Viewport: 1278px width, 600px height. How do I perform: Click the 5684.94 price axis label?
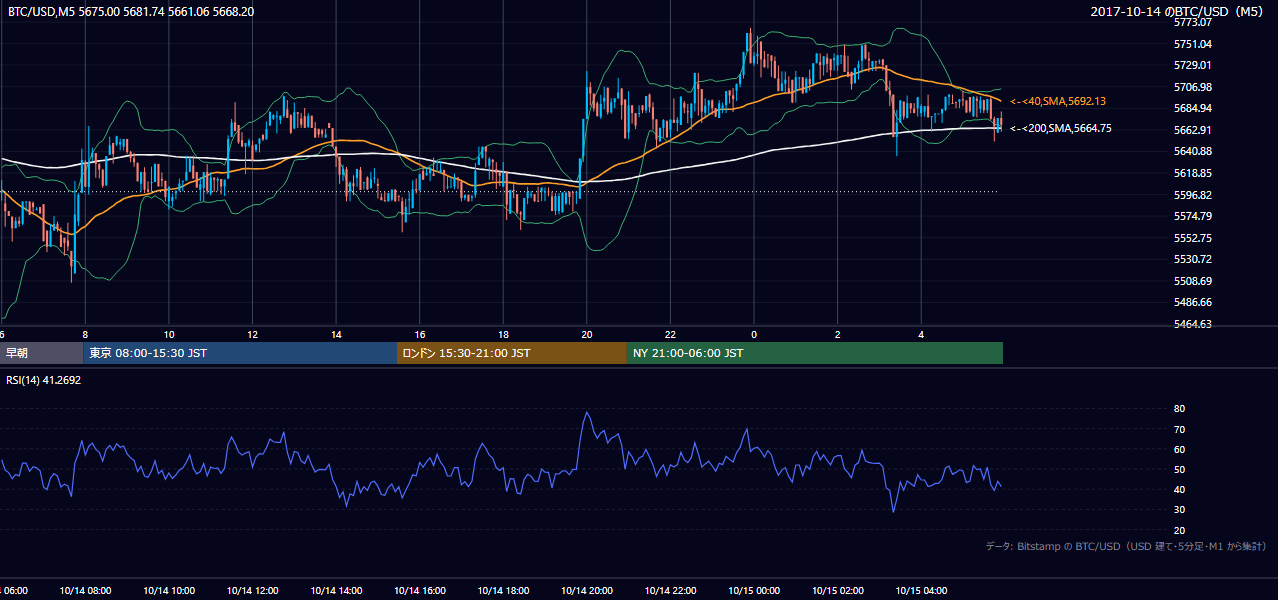click(x=1193, y=108)
